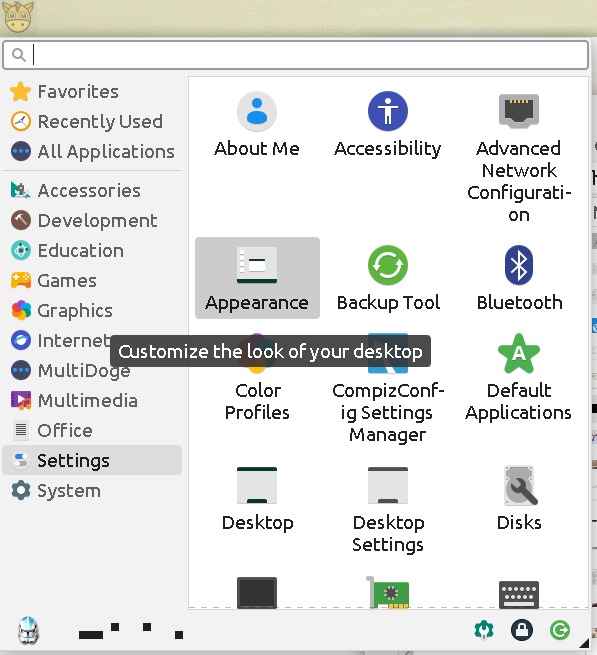Open Bluetooth settings

pyautogui.click(x=519, y=278)
